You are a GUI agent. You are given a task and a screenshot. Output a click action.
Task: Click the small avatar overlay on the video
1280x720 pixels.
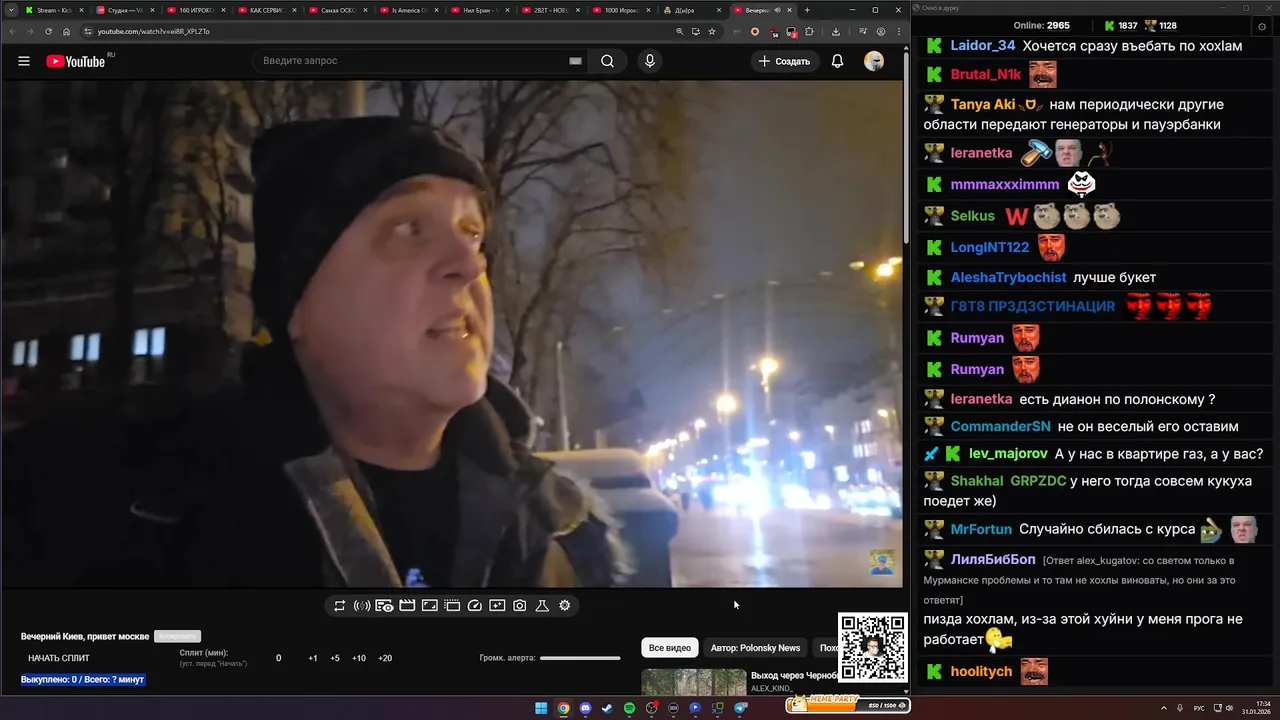pos(881,562)
